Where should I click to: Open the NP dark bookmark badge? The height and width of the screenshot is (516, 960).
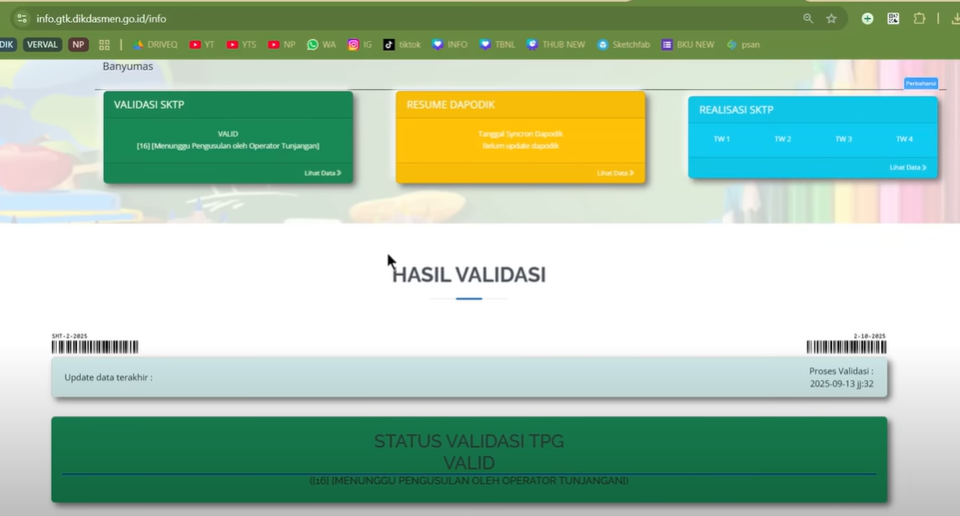tap(78, 45)
